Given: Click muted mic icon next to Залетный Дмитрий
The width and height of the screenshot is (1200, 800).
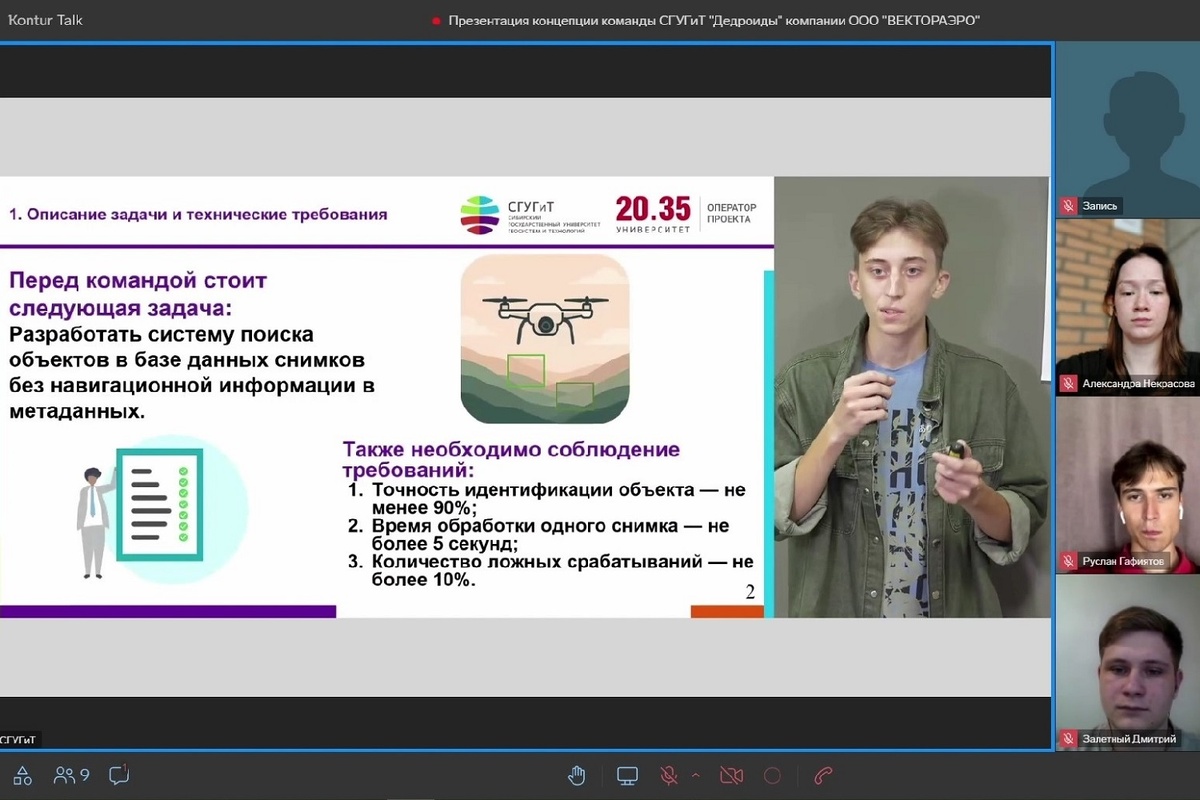Looking at the screenshot, I should point(1069,739).
